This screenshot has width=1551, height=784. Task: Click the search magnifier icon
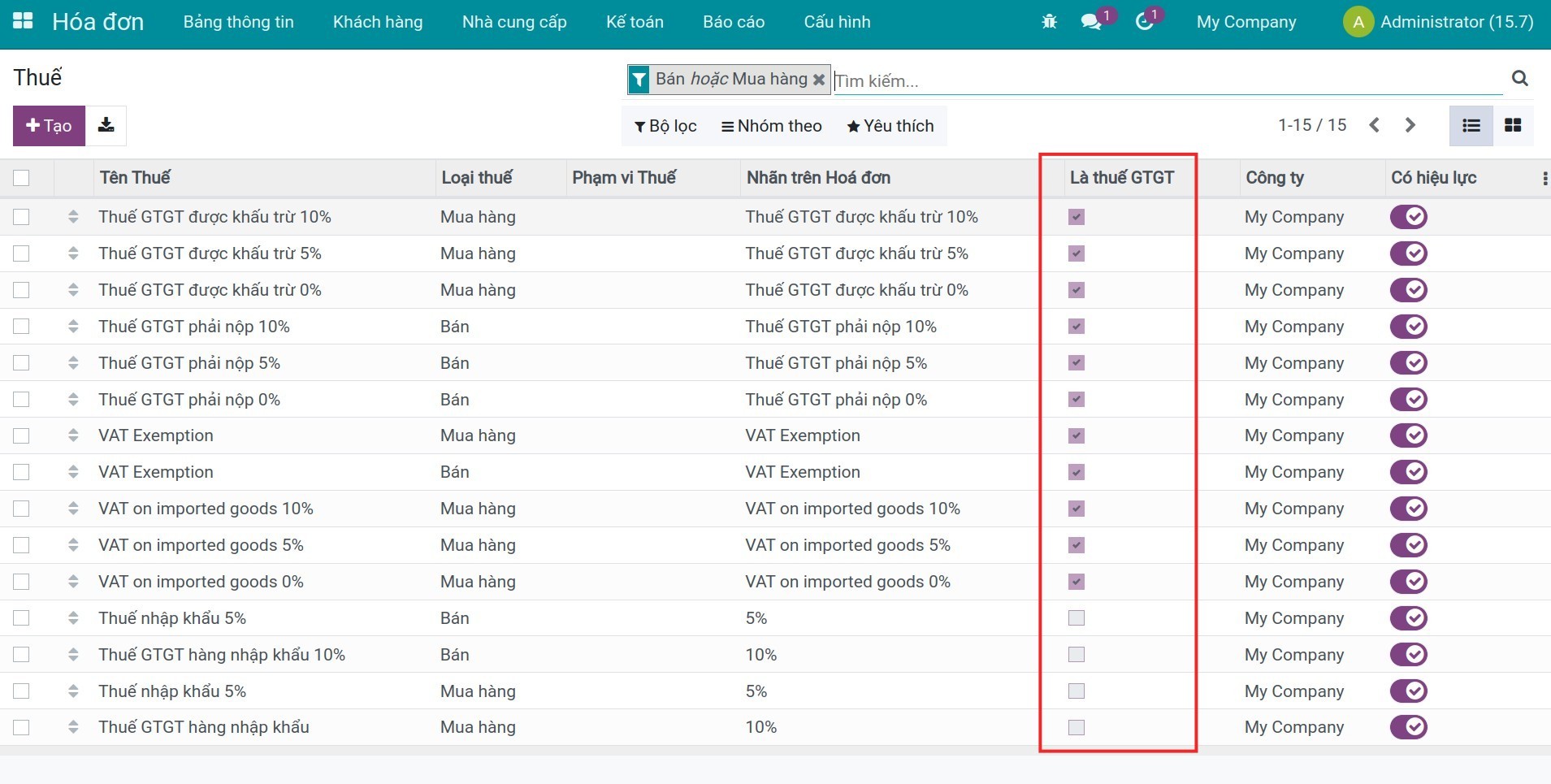1519,78
